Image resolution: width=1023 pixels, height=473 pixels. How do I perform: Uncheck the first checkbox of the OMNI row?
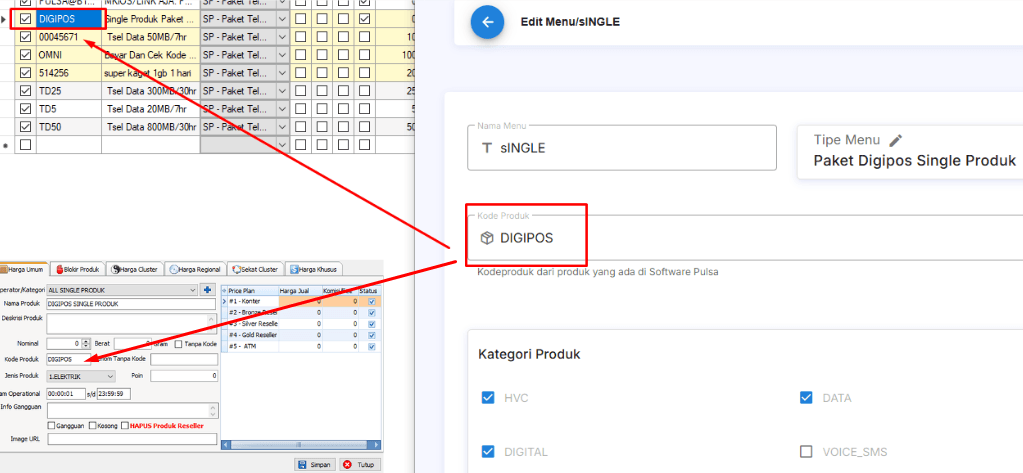tap(25, 55)
